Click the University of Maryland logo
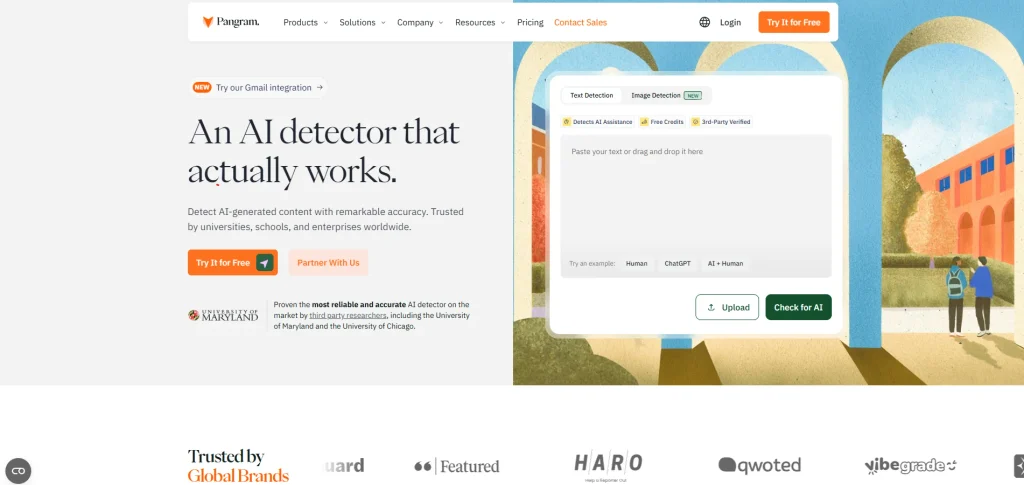 (x=223, y=315)
